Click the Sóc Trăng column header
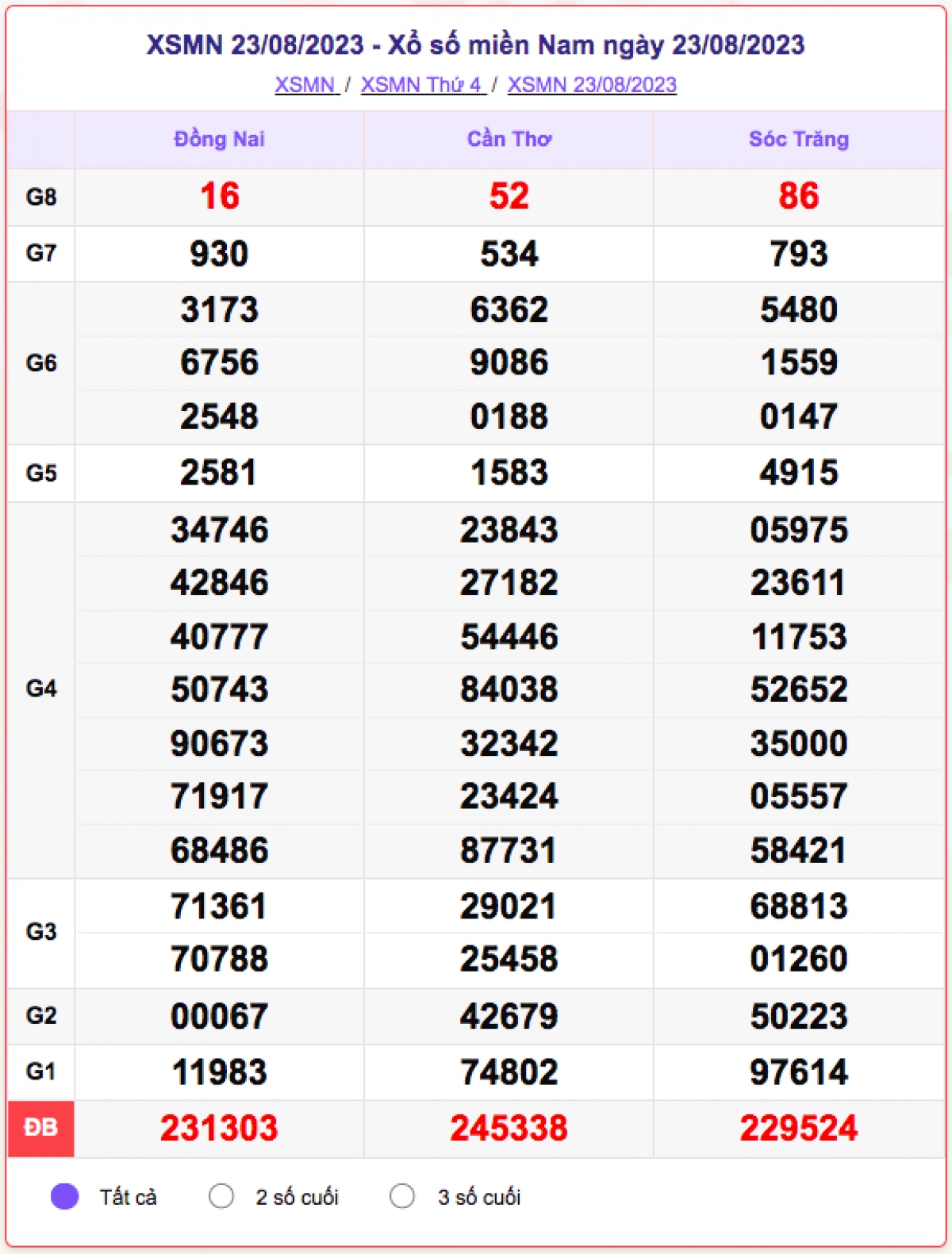This screenshot has height=1254, width=952. (x=799, y=140)
